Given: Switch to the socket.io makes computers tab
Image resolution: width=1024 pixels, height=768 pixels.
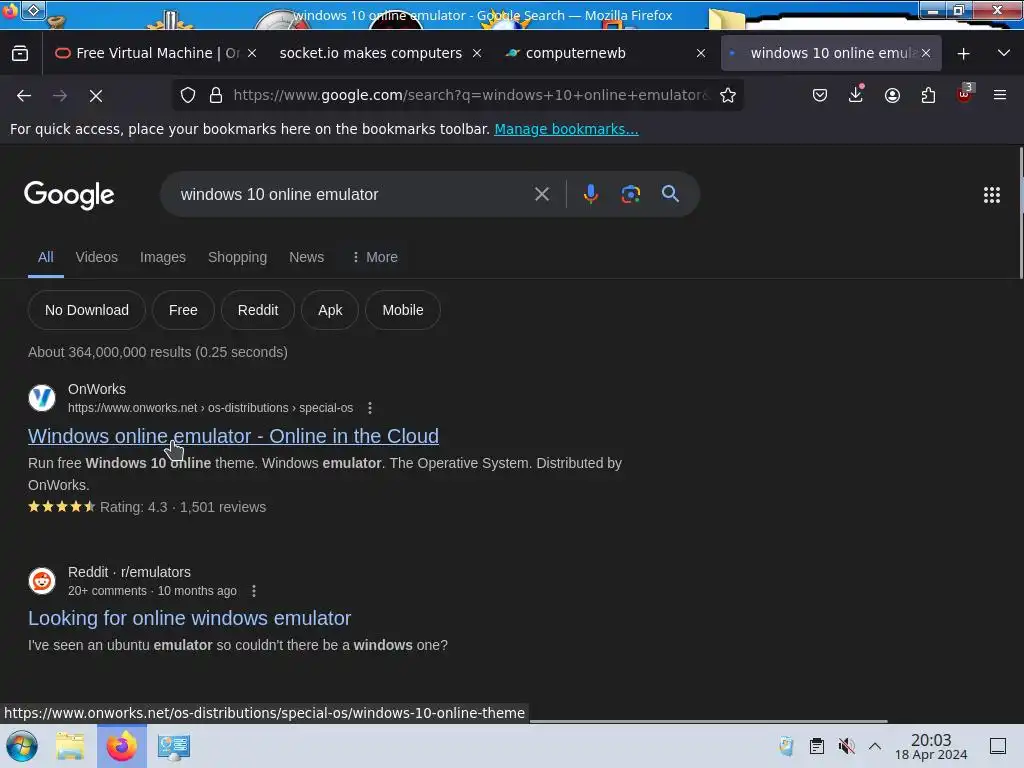Looking at the screenshot, I should pyautogui.click(x=370, y=54).
